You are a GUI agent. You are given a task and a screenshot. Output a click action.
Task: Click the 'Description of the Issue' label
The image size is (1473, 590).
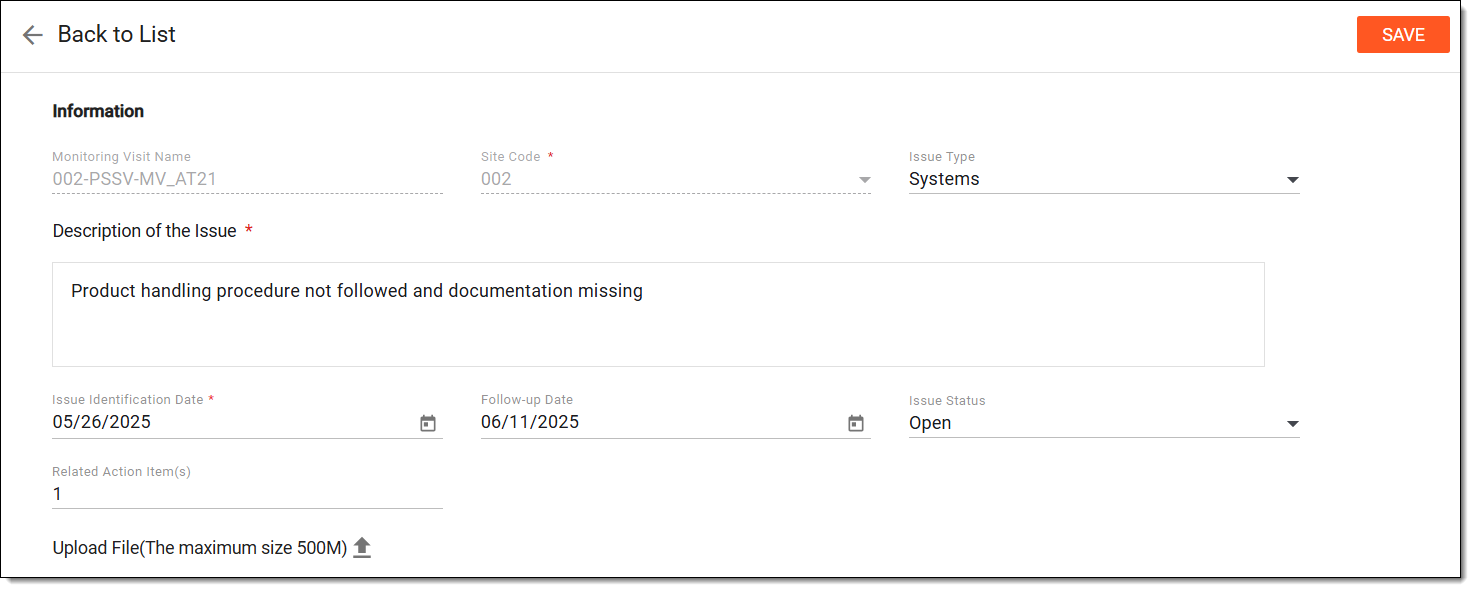point(144,231)
